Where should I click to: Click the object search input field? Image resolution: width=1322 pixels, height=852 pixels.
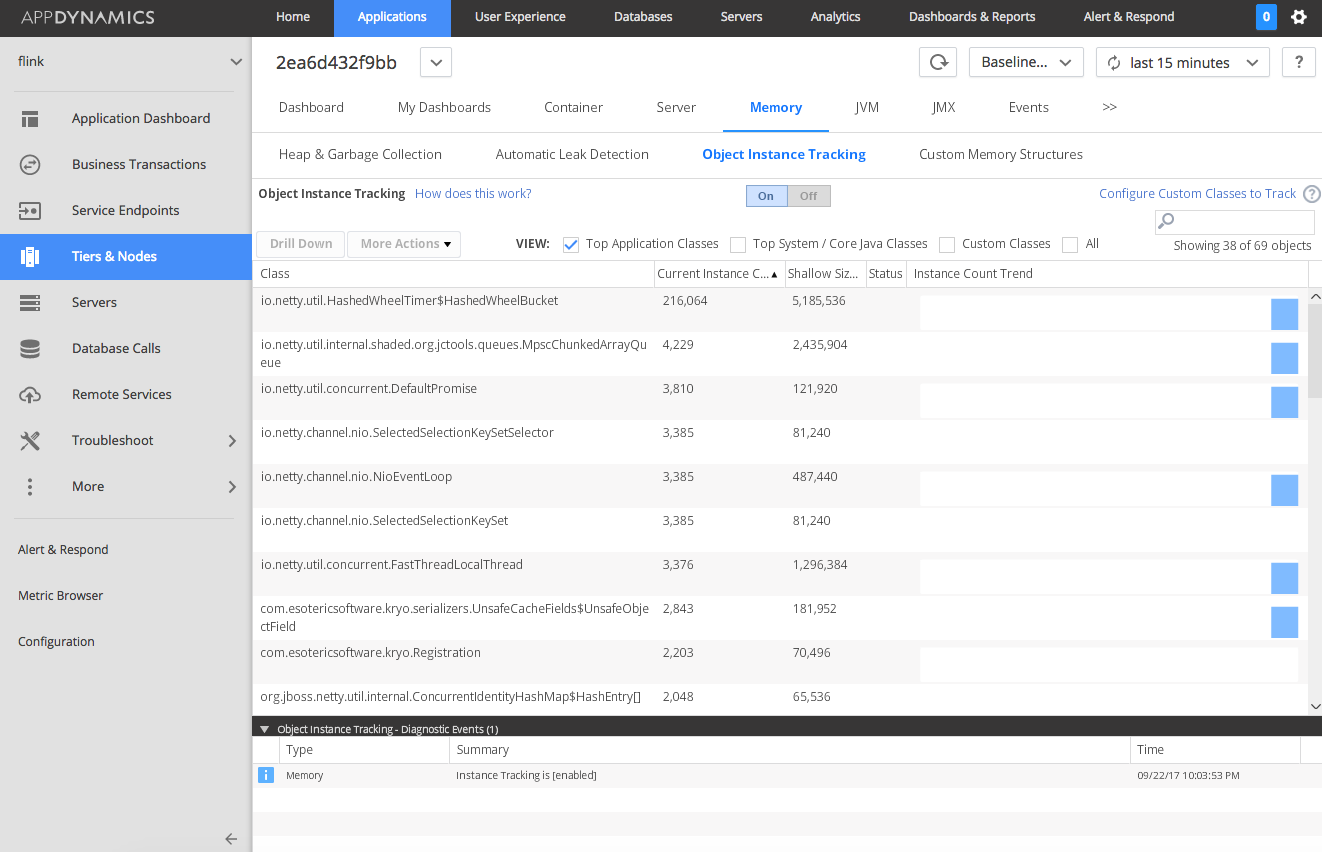tap(1235, 222)
